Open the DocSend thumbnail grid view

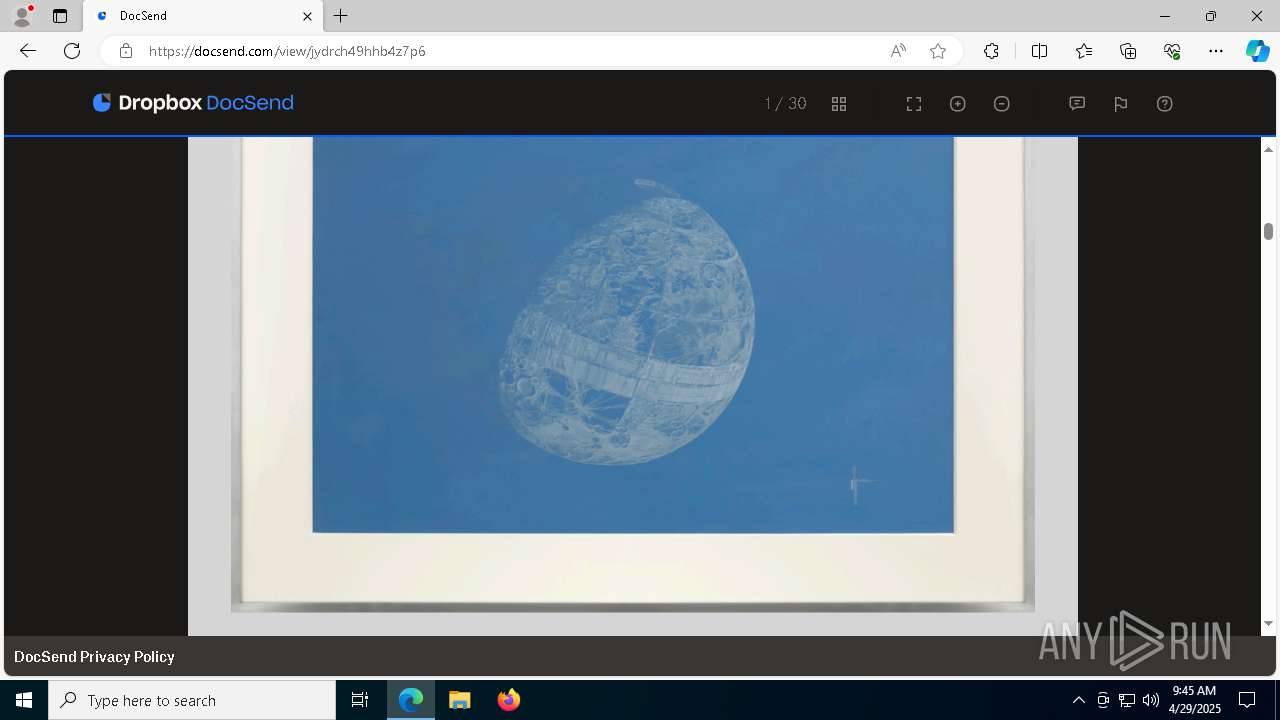(x=839, y=104)
